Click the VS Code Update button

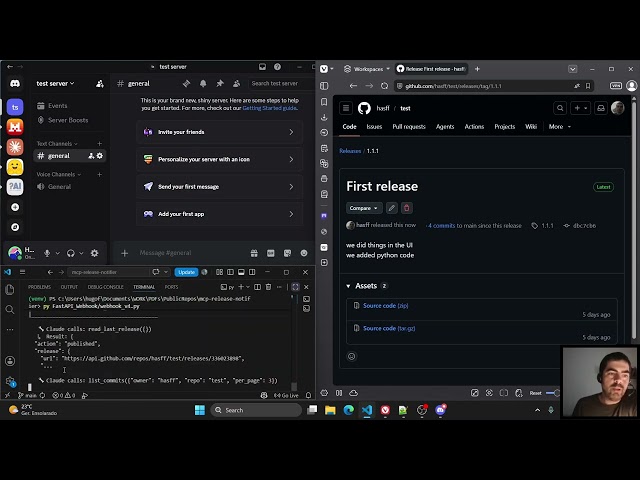[186, 272]
